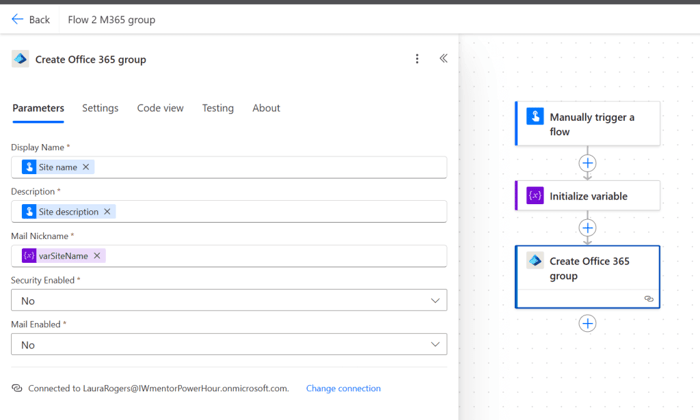Open the Code view tab
This screenshot has height=420, width=700.
point(160,108)
